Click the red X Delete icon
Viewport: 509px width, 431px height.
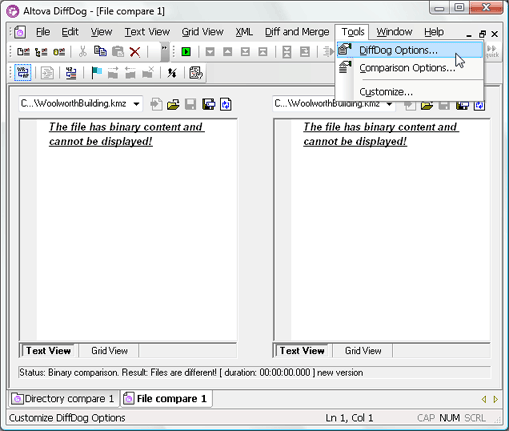pos(135,52)
